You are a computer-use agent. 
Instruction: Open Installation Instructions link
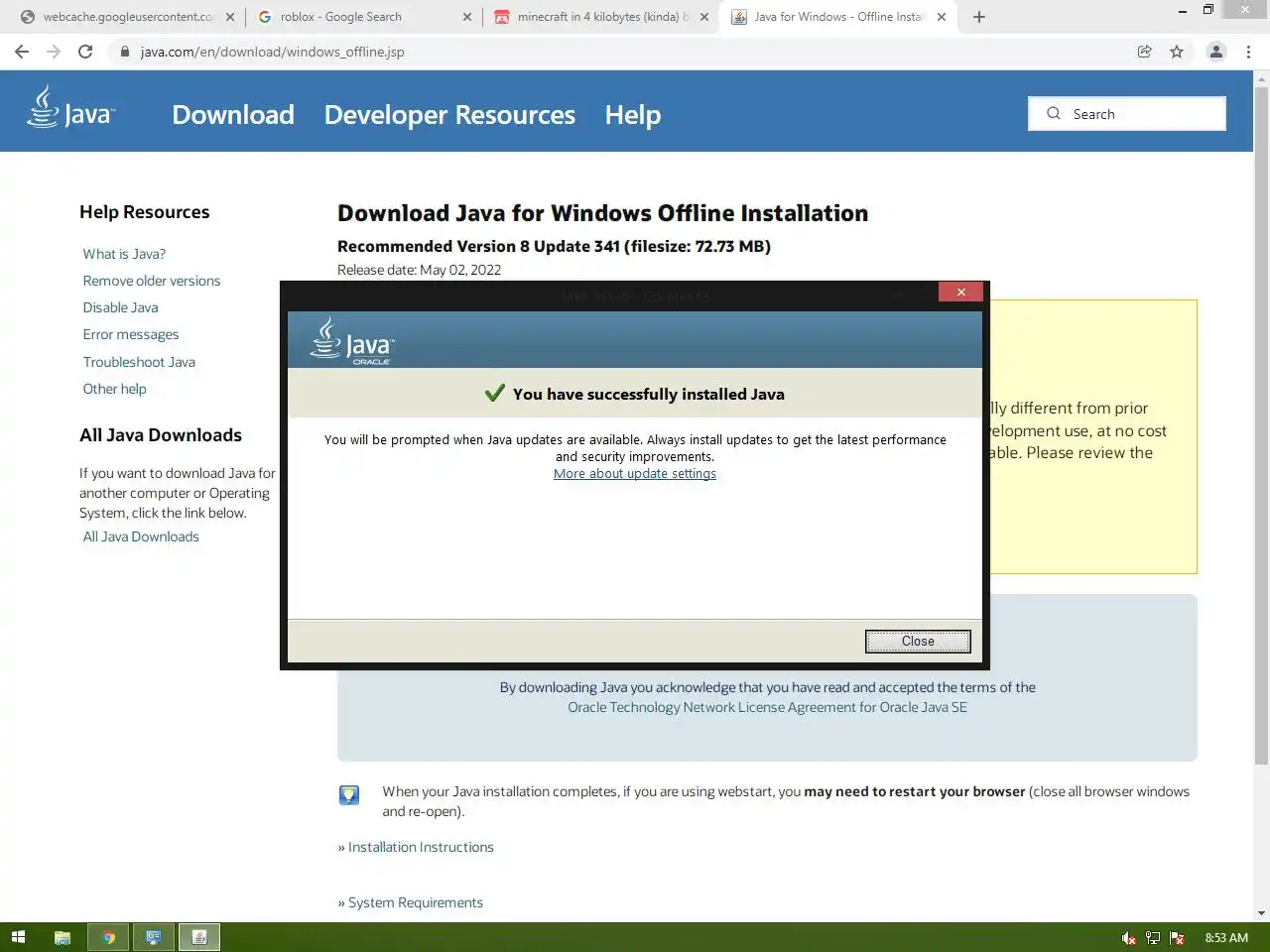421,847
